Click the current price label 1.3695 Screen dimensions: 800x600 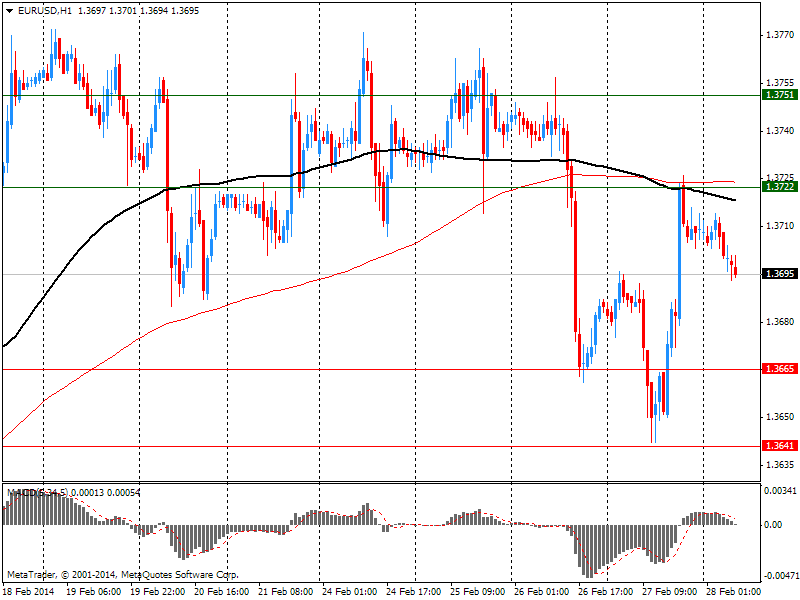point(779,274)
